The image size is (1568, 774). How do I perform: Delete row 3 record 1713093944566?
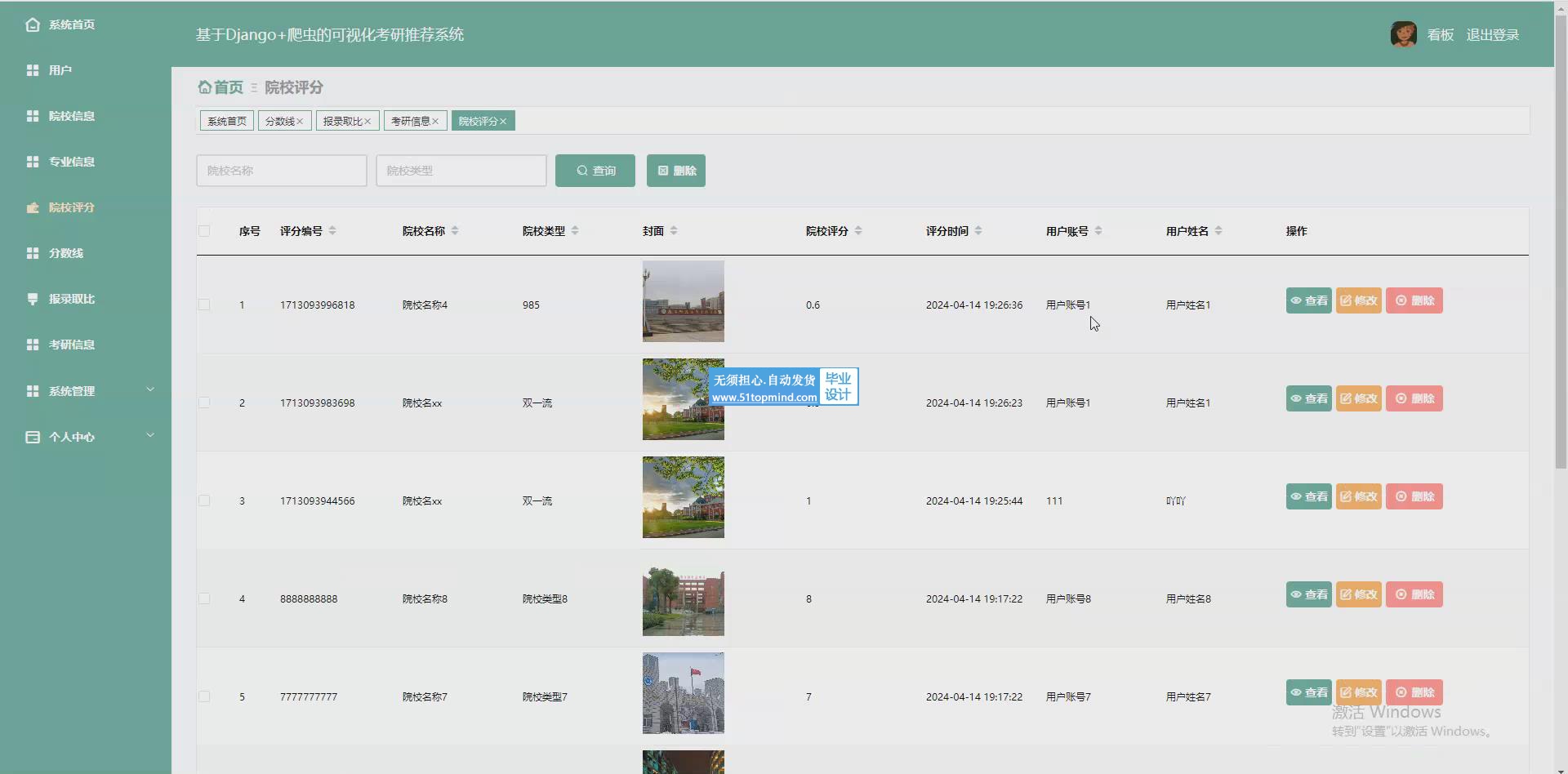pos(1414,496)
